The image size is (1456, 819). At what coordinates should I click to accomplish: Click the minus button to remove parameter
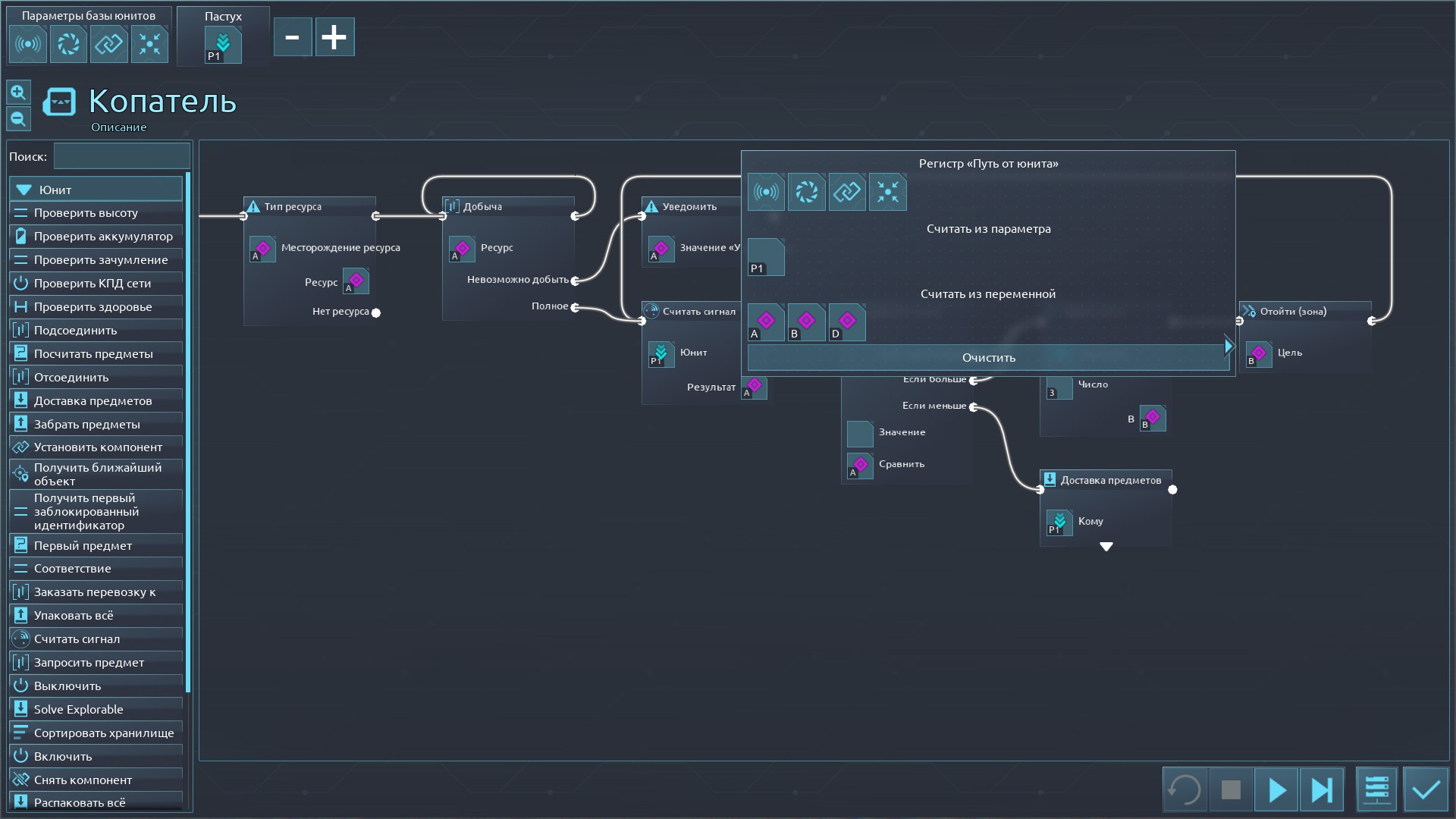[x=293, y=37]
